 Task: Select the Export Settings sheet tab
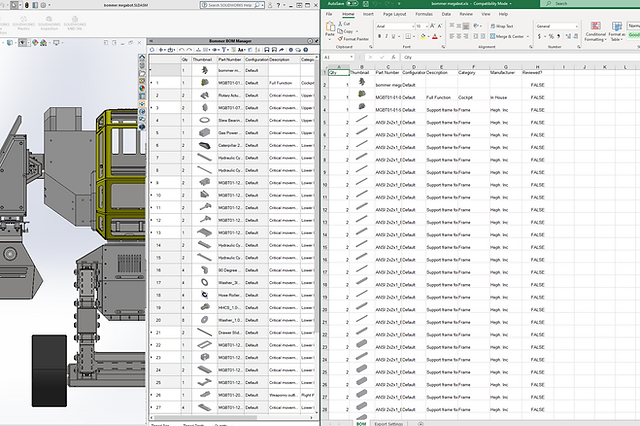tap(388, 424)
